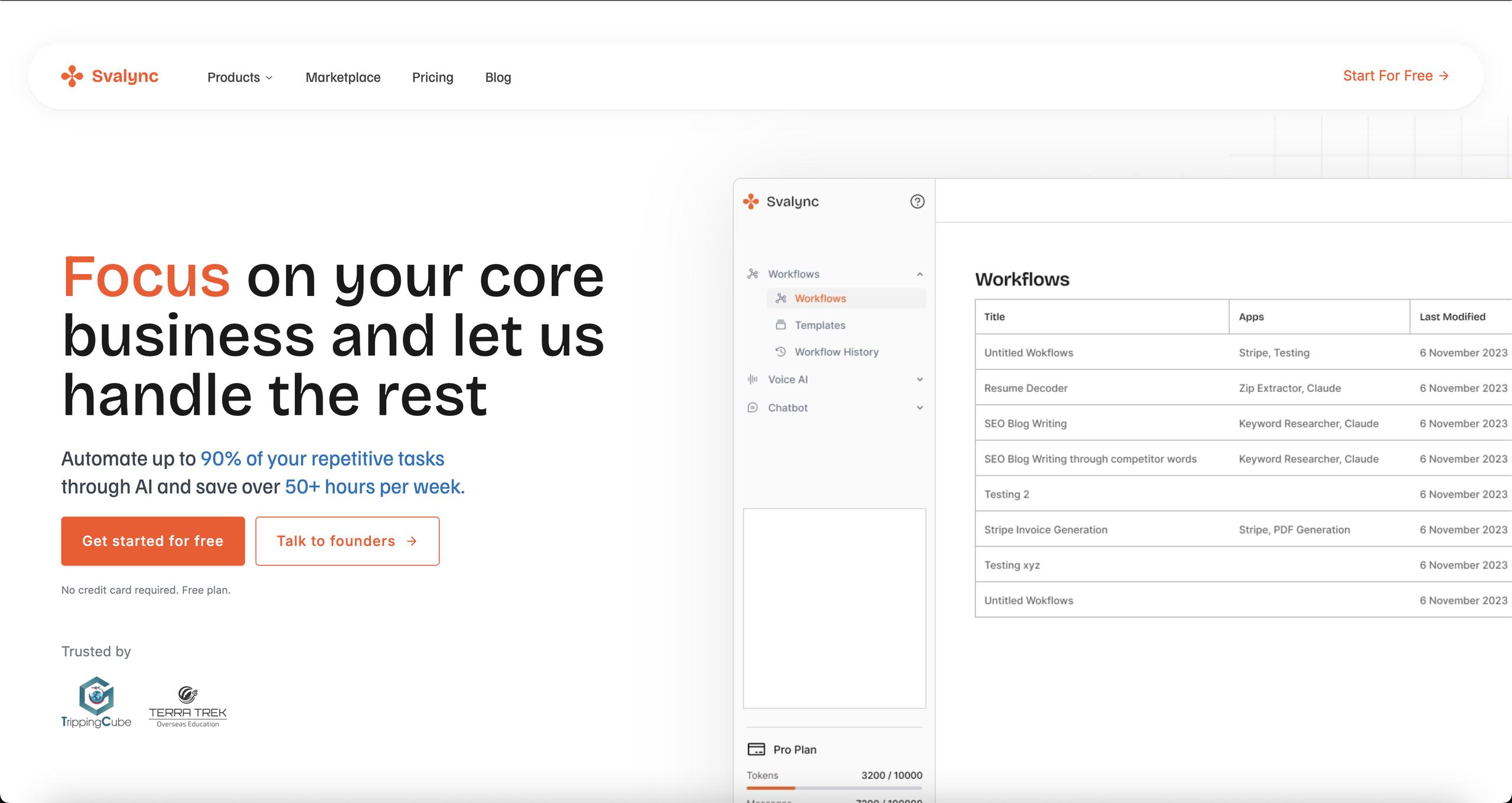Viewport: 1512px width, 803px height.
Task: Click Talk to founders button
Action: tap(347, 541)
